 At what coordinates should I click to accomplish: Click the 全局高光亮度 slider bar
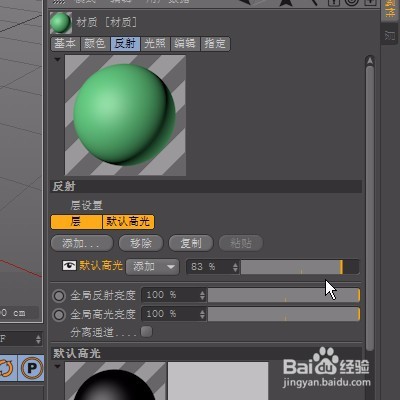coord(284,314)
